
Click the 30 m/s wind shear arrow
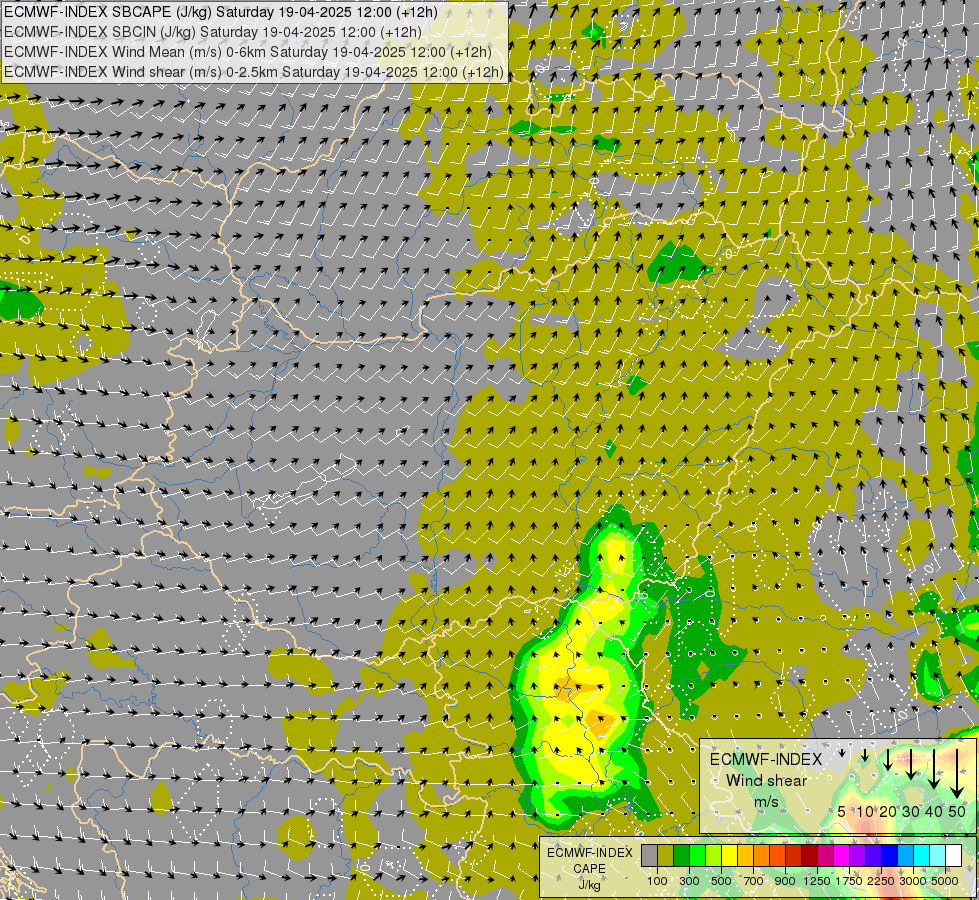[x=911, y=764]
